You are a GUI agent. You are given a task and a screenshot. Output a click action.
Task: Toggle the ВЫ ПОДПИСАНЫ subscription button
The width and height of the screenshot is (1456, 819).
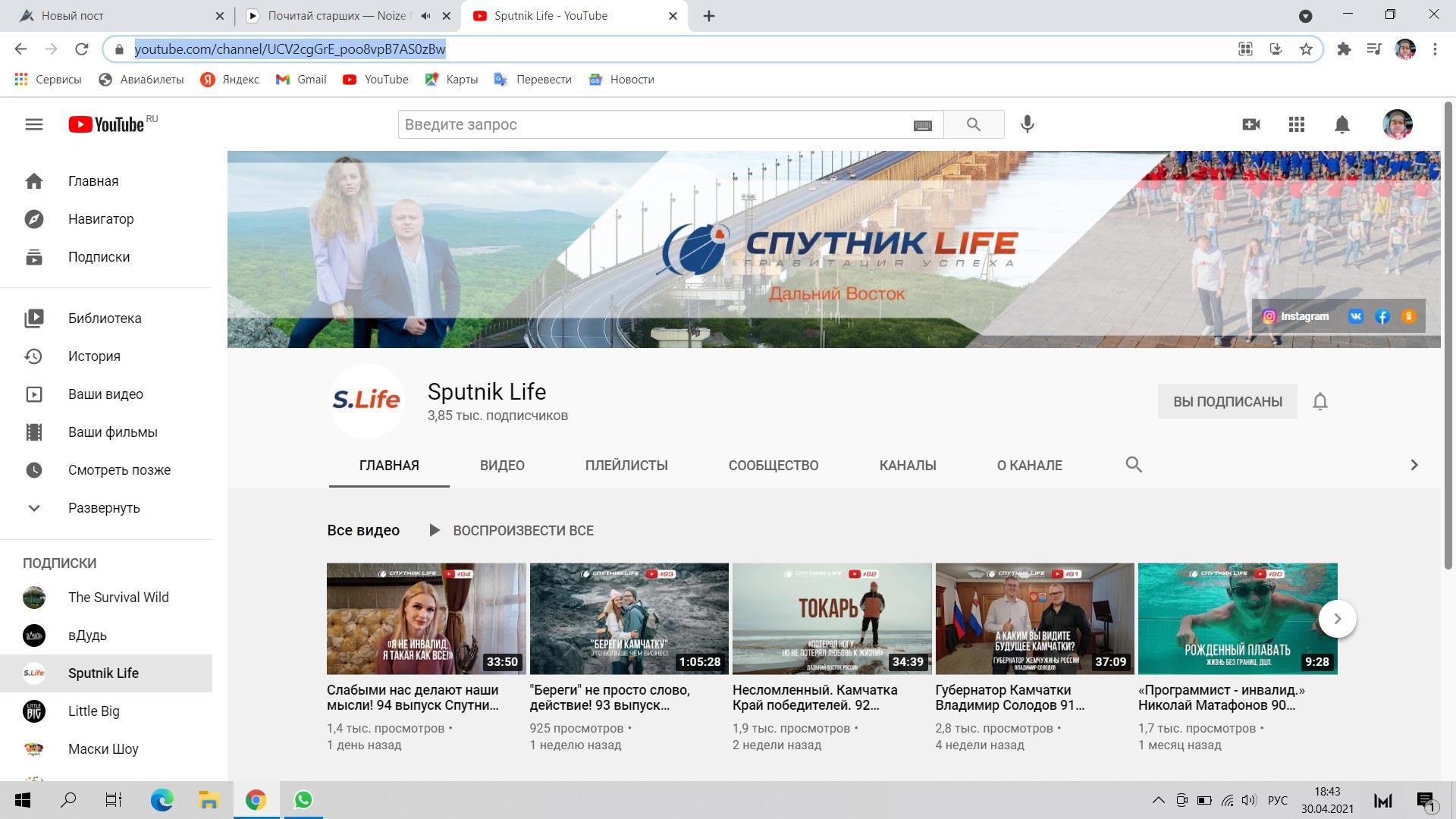coord(1227,401)
